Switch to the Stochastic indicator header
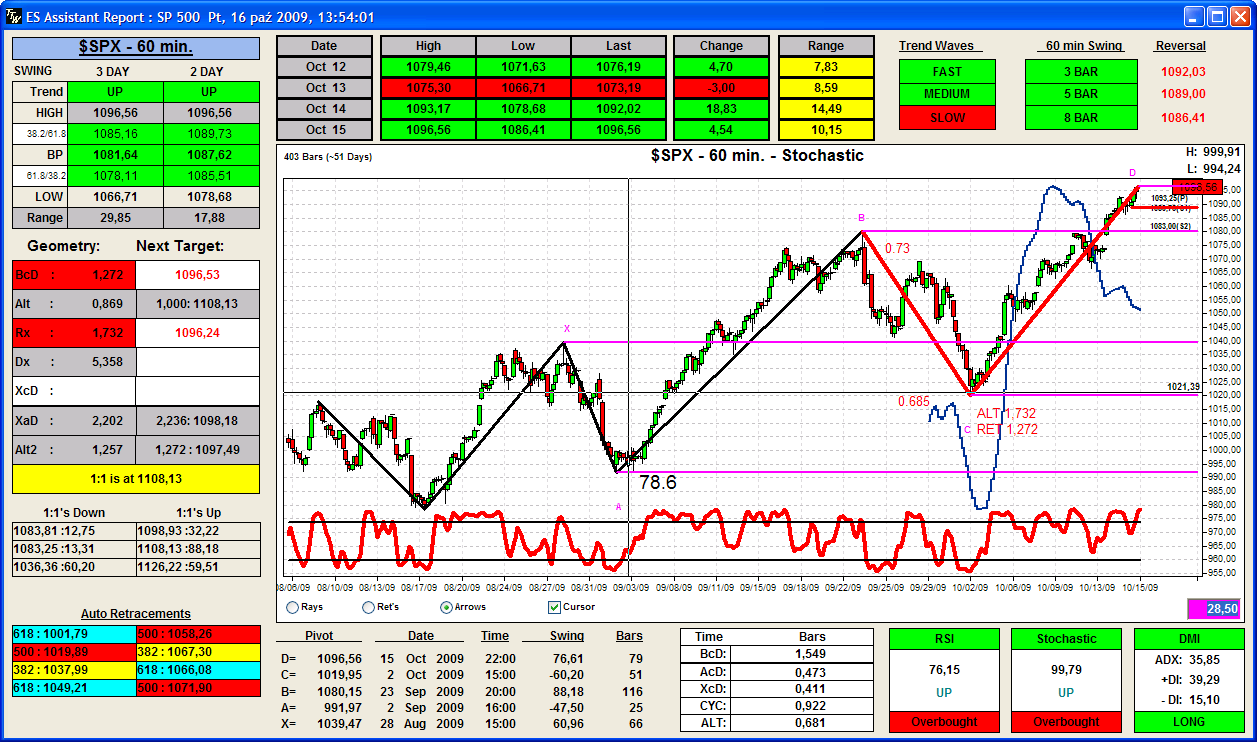 1066,639
